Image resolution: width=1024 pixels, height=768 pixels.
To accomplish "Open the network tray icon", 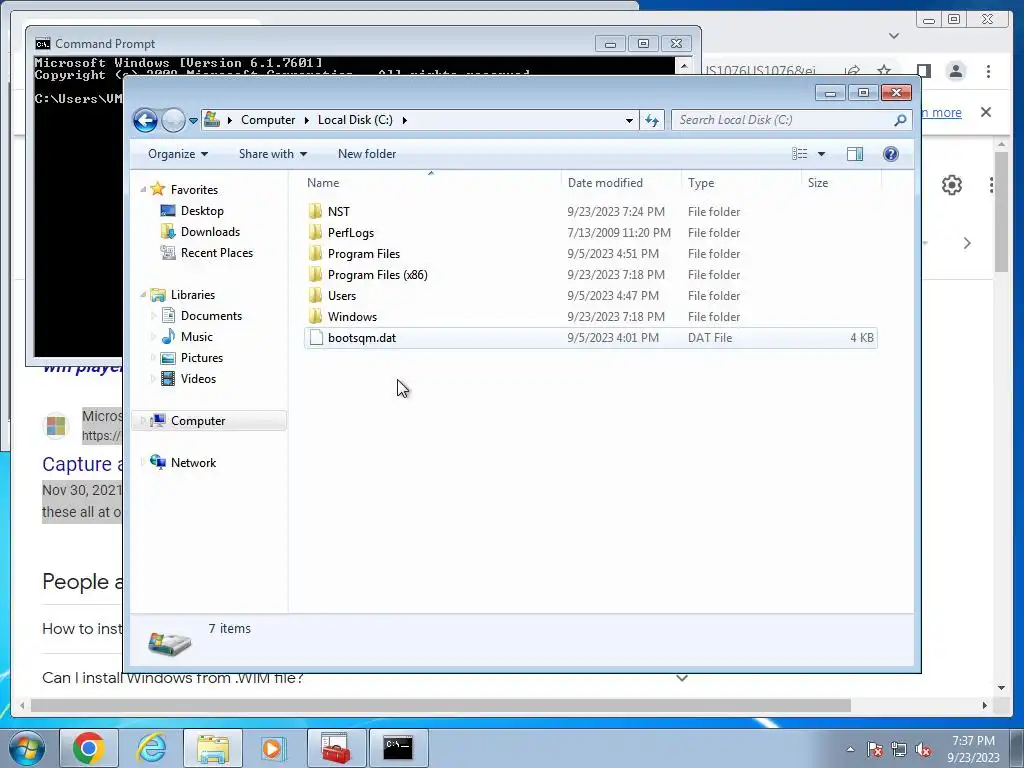I will [899, 749].
